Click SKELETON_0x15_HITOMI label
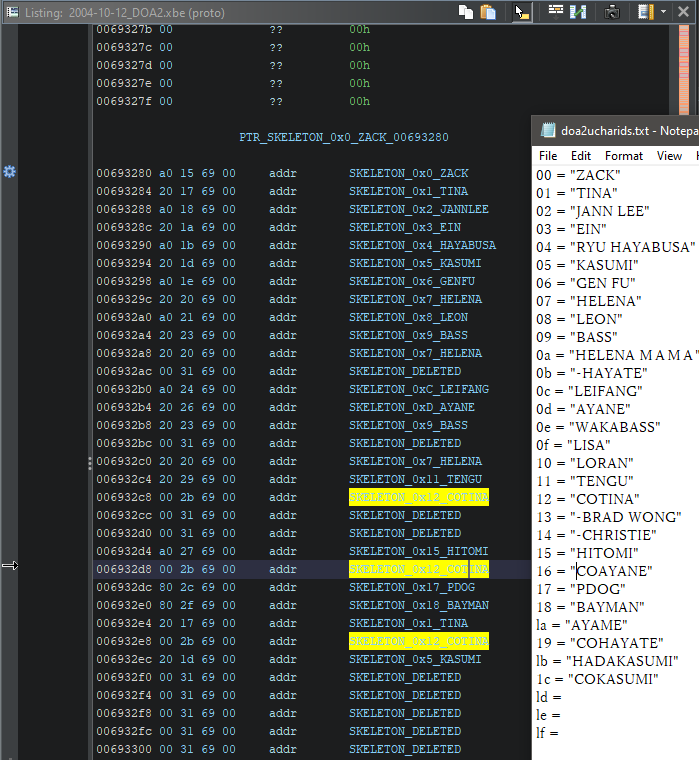 point(418,551)
